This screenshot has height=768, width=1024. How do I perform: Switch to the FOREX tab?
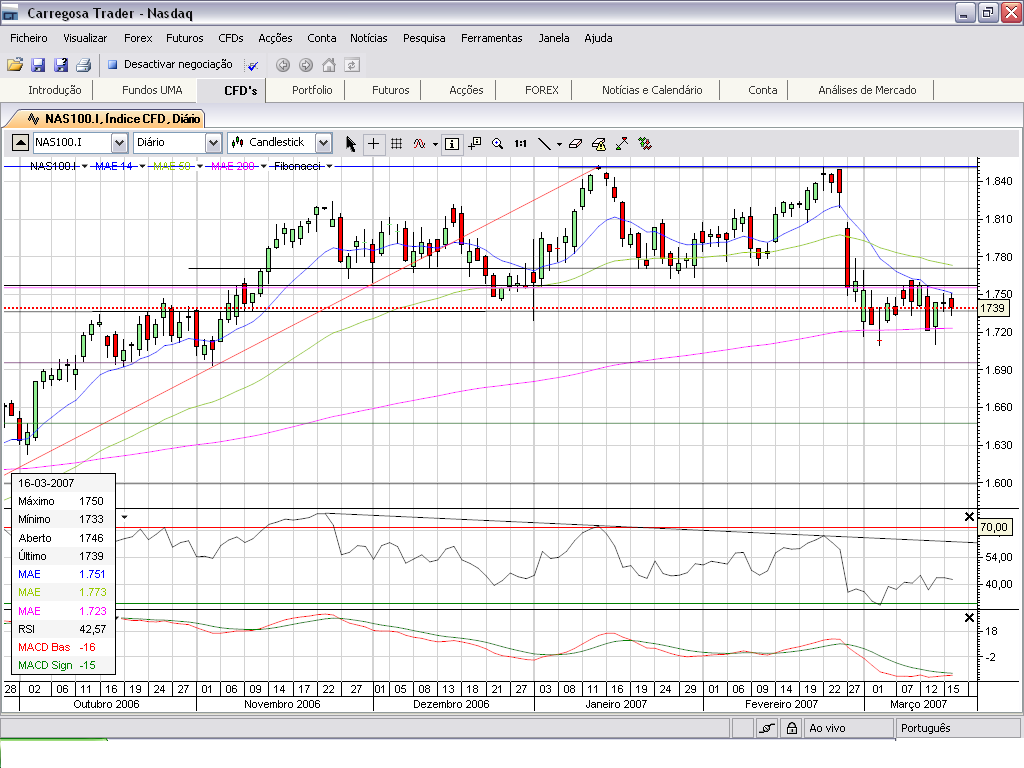coord(541,90)
